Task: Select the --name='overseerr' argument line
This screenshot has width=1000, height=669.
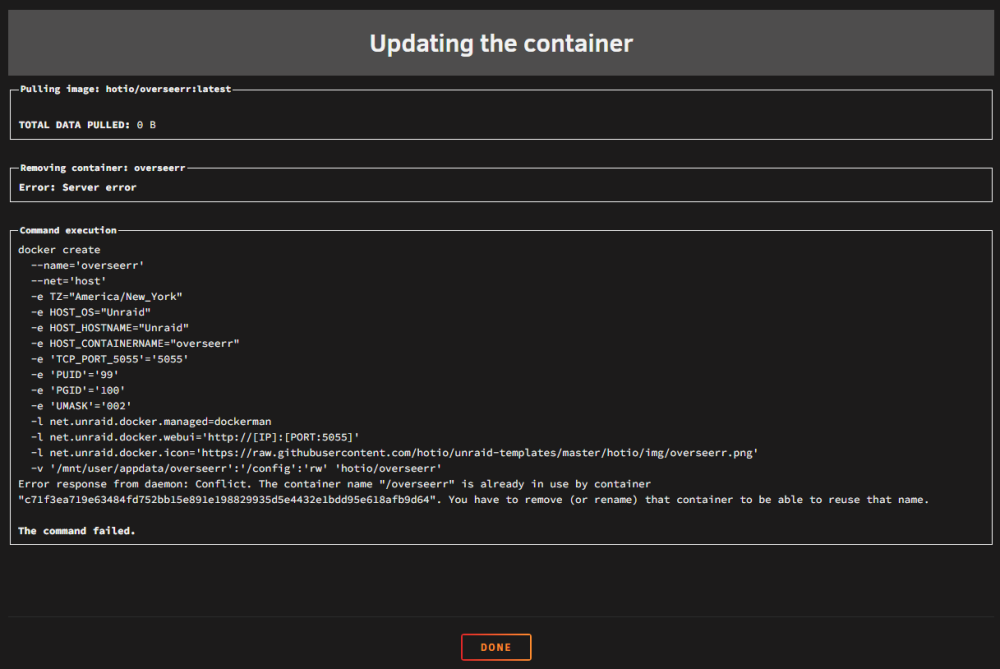Action: [87, 265]
